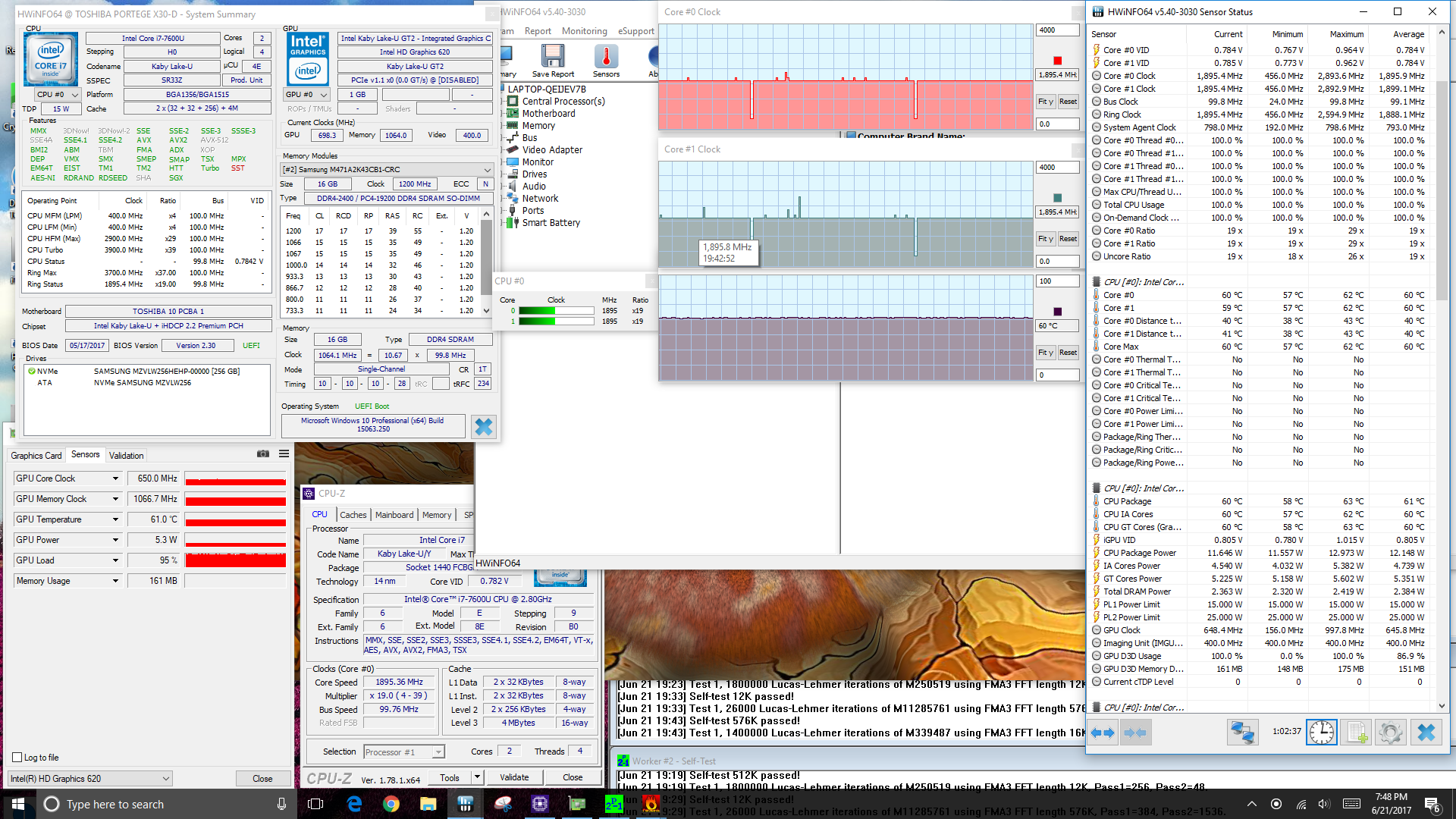Click the expand columns arrows icon
This screenshot has height=819, width=1456.
tap(1103, 733)
